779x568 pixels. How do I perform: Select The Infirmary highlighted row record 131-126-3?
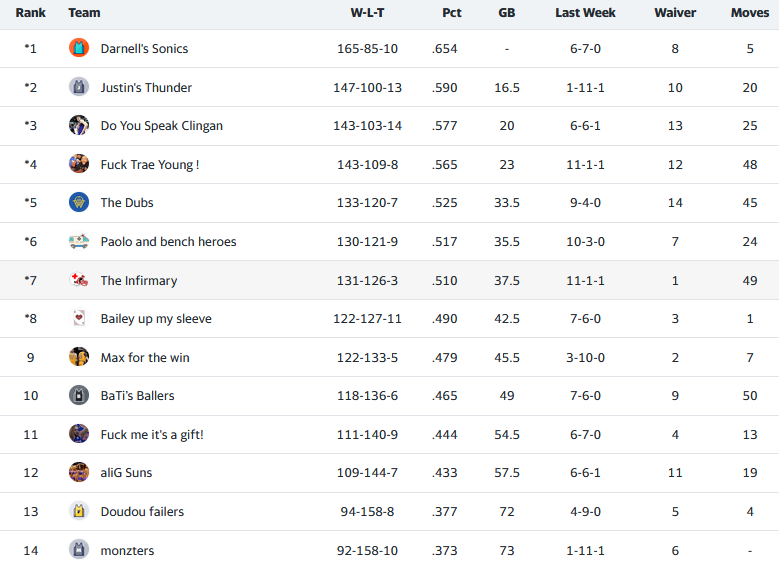[x=367, y=280]
